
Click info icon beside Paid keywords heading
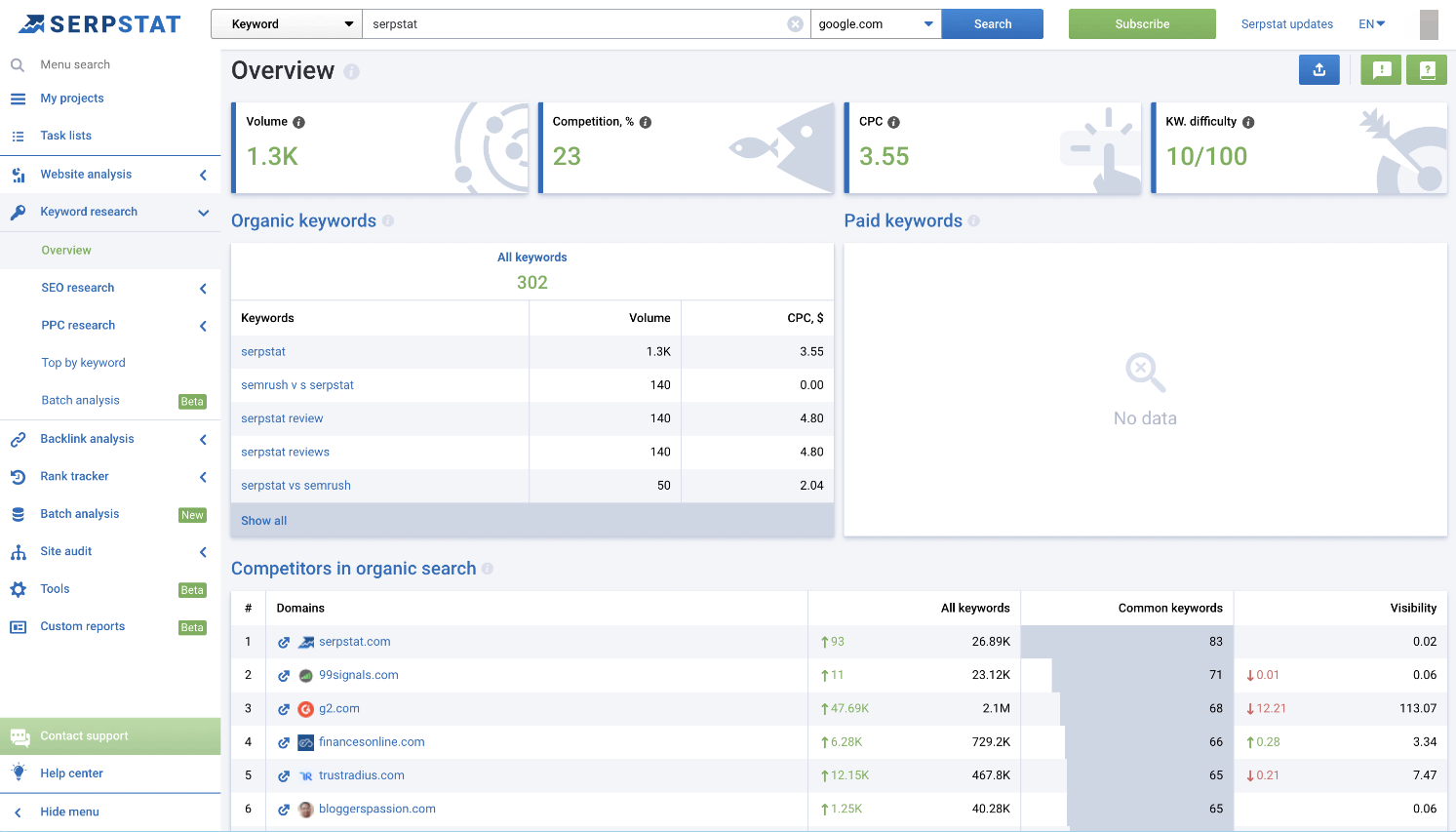coord(974,221)
